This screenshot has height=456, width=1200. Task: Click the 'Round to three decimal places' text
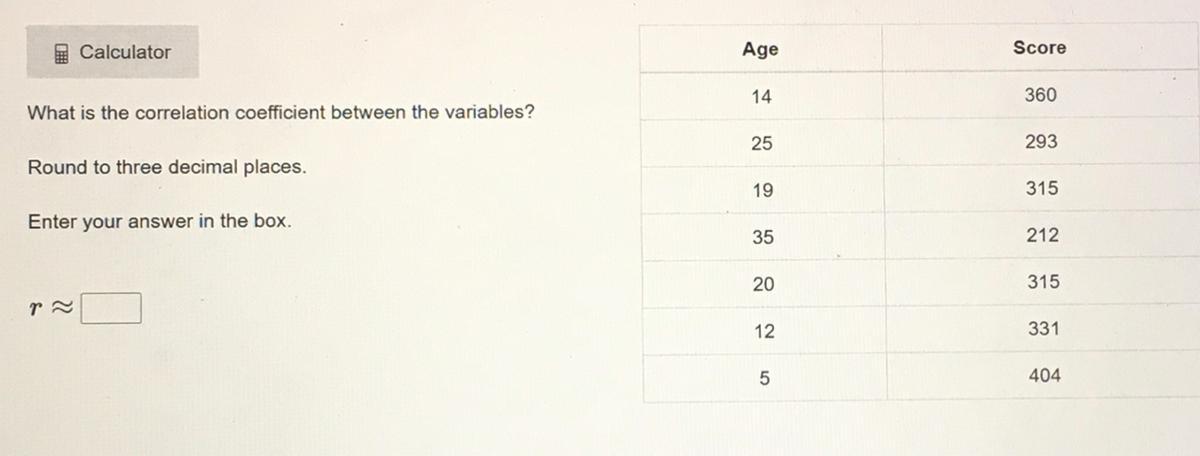tap(166, 167)
